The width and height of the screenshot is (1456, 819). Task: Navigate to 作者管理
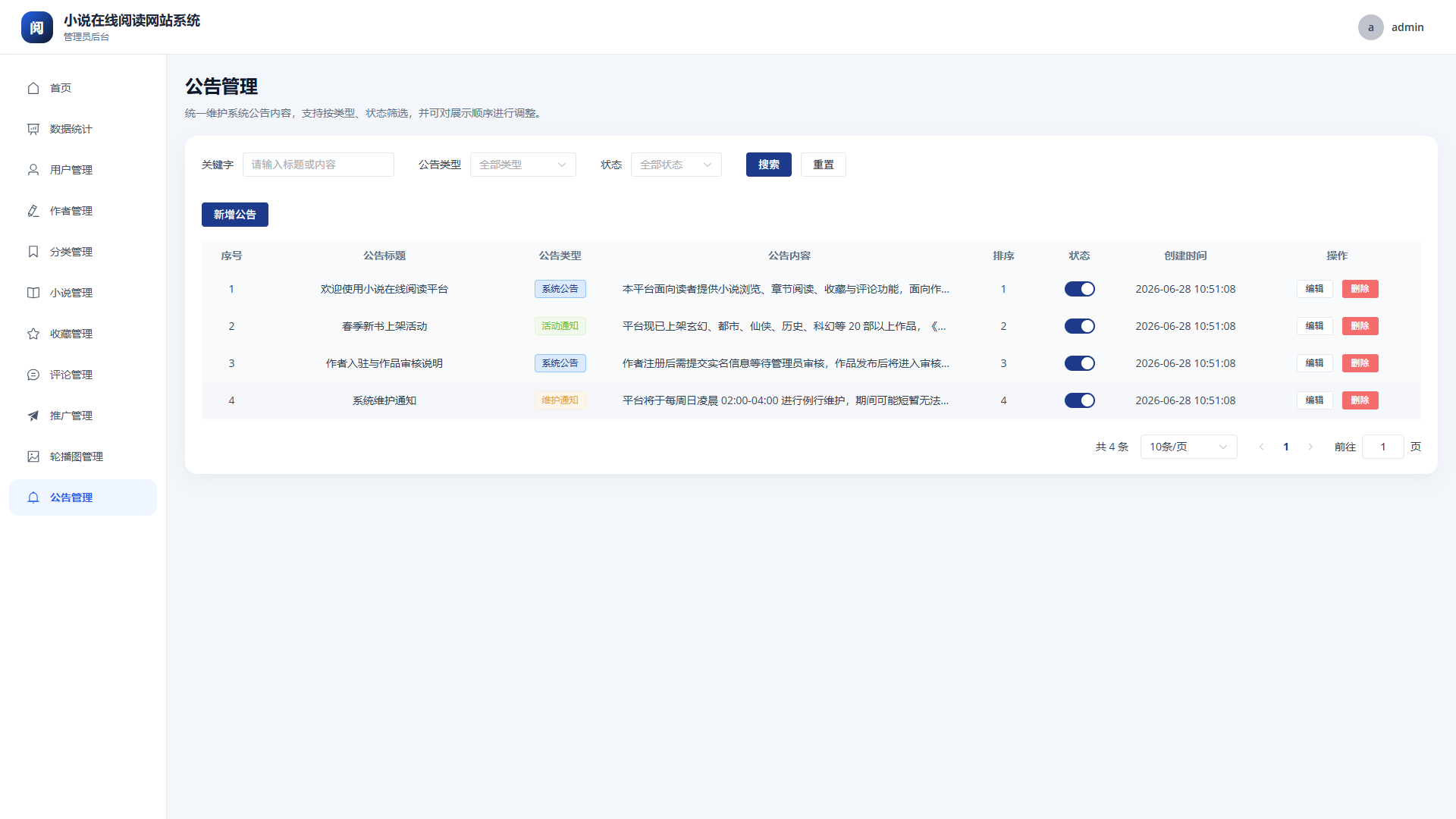click(83, 211)
